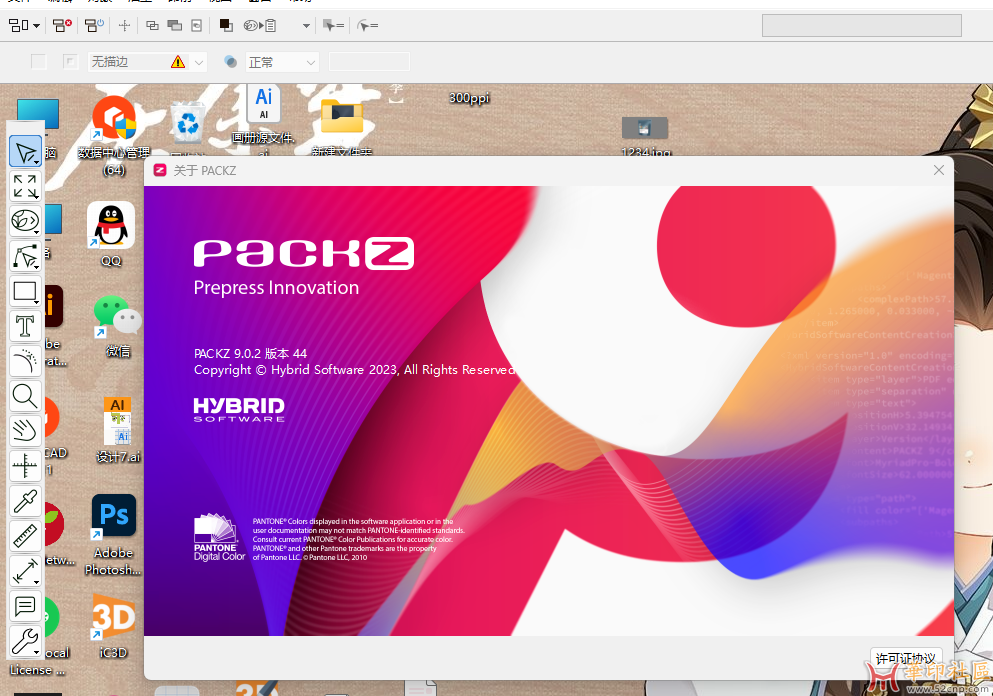Select the Hand pan tool

click(x=25, y=431)
